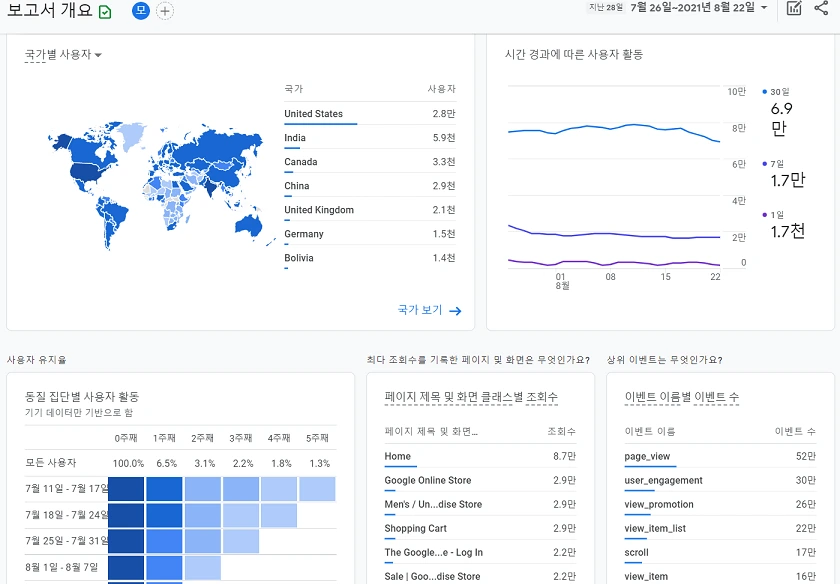Open the Google Online Store page row
Screen dimensions: 840x584
tap(480, 481)
